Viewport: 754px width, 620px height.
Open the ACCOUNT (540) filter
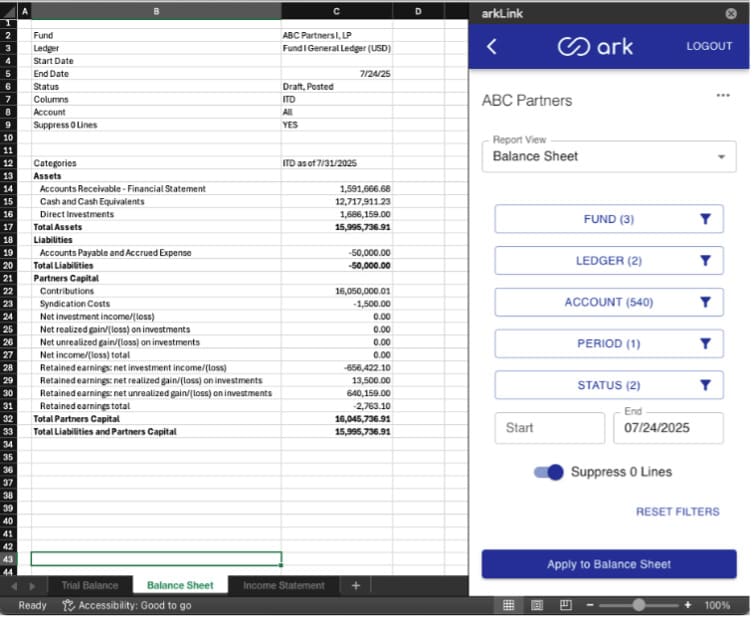pos(609,302)
